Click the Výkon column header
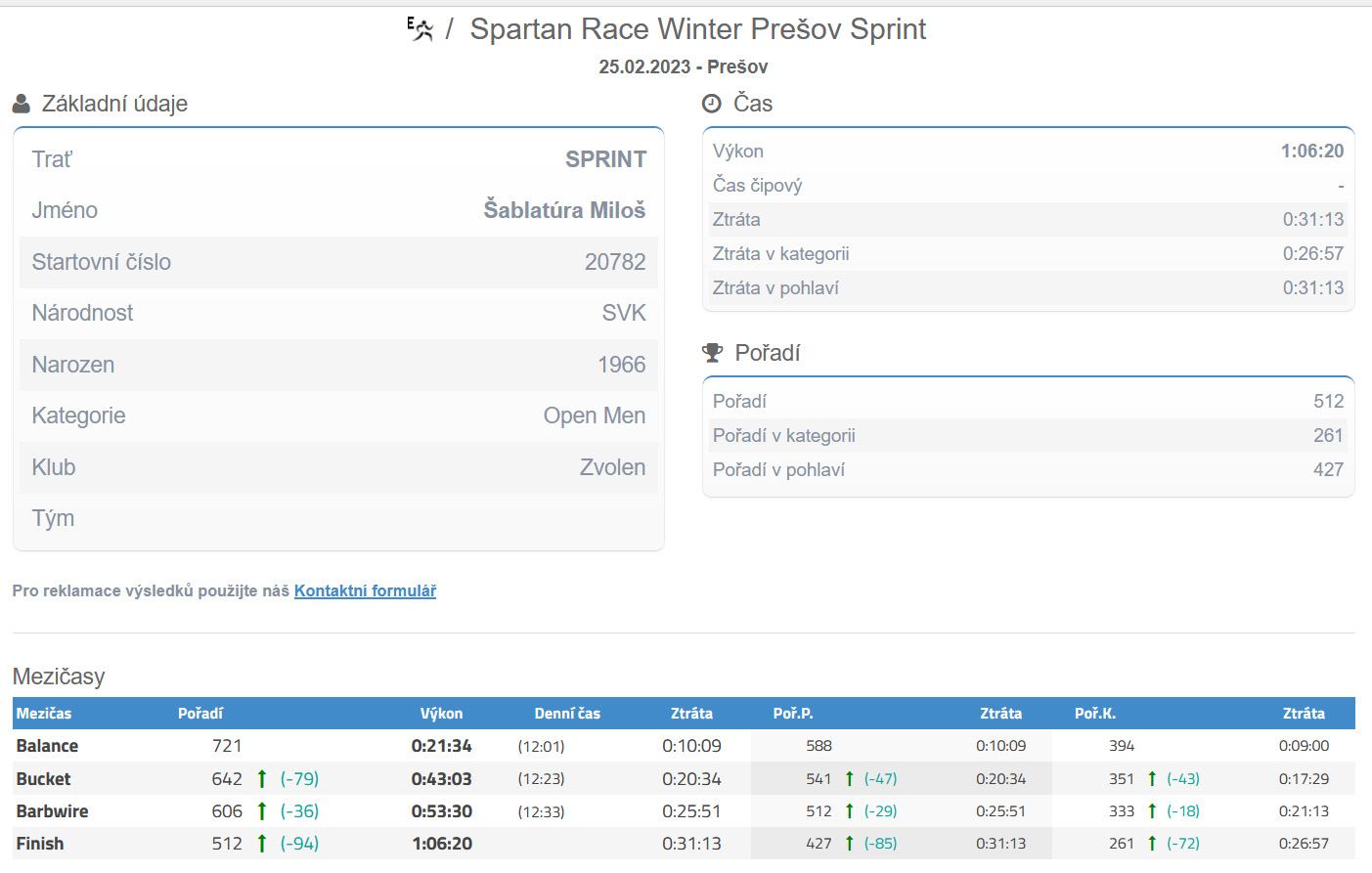The width and height of the screenshot is (1372, 873). pos(442,714)
